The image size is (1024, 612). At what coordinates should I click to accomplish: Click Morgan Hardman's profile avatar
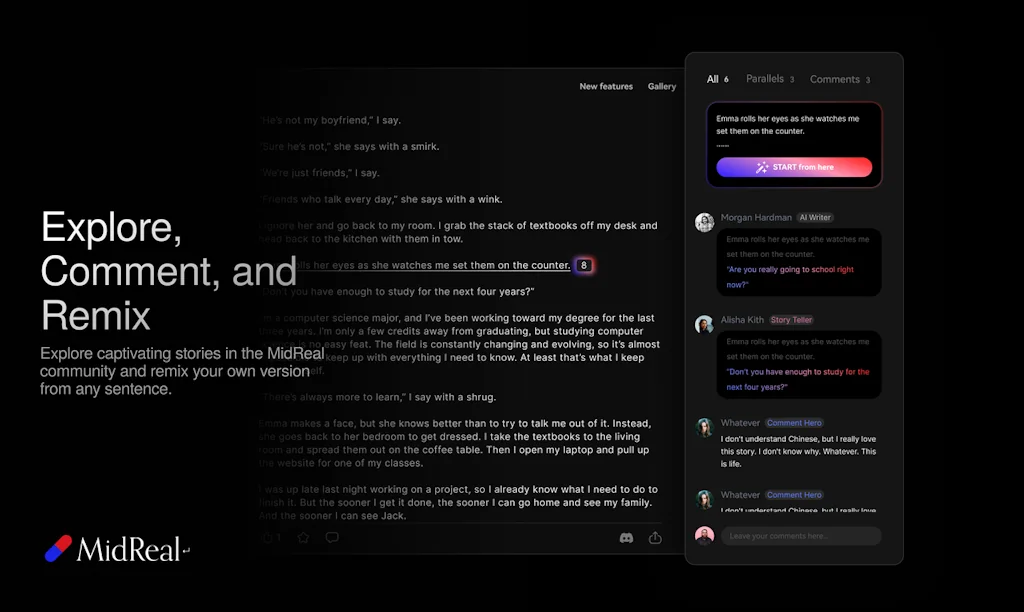click(x=704, y=221)
